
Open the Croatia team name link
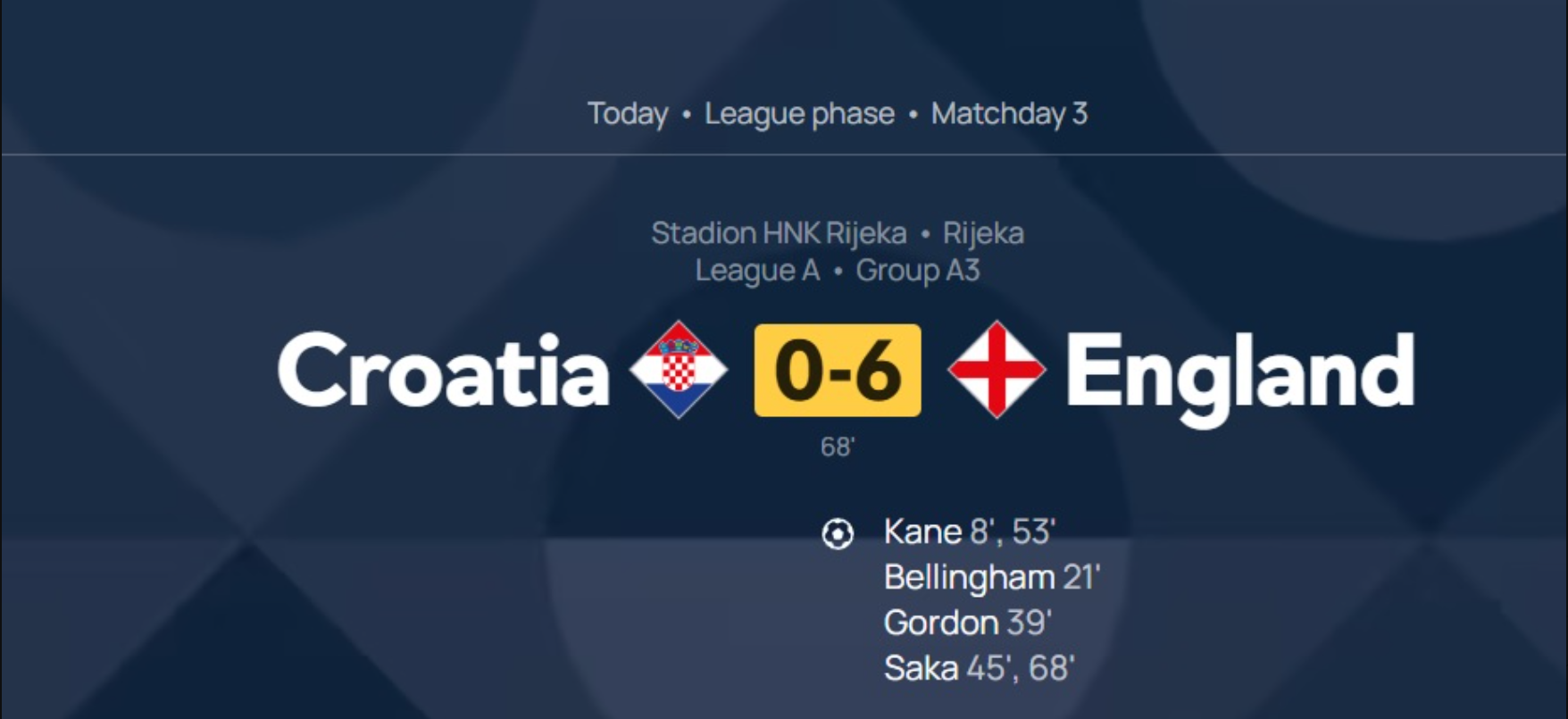[444, 370]
